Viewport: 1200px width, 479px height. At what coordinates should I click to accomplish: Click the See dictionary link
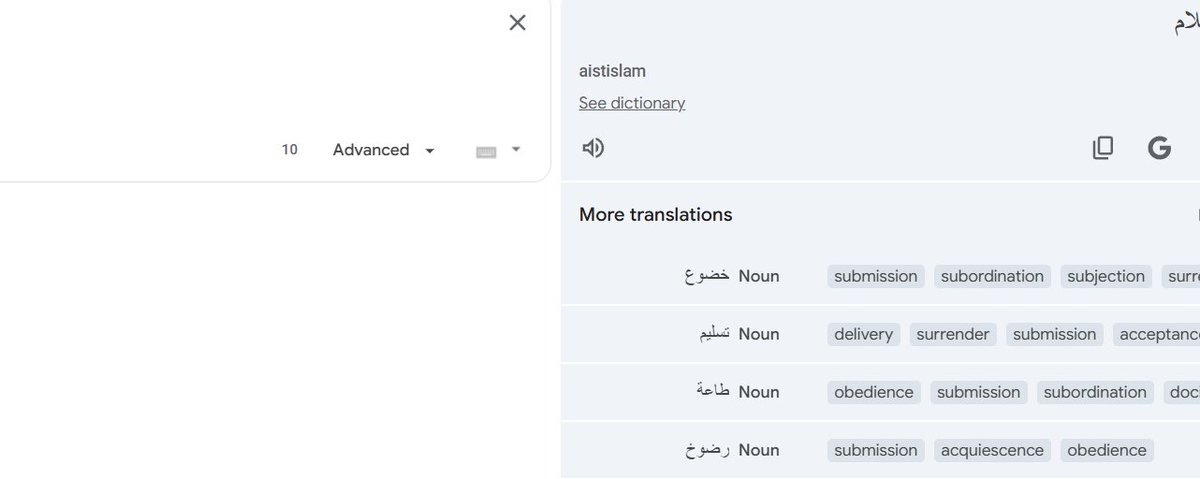click(x=632, y=103)
